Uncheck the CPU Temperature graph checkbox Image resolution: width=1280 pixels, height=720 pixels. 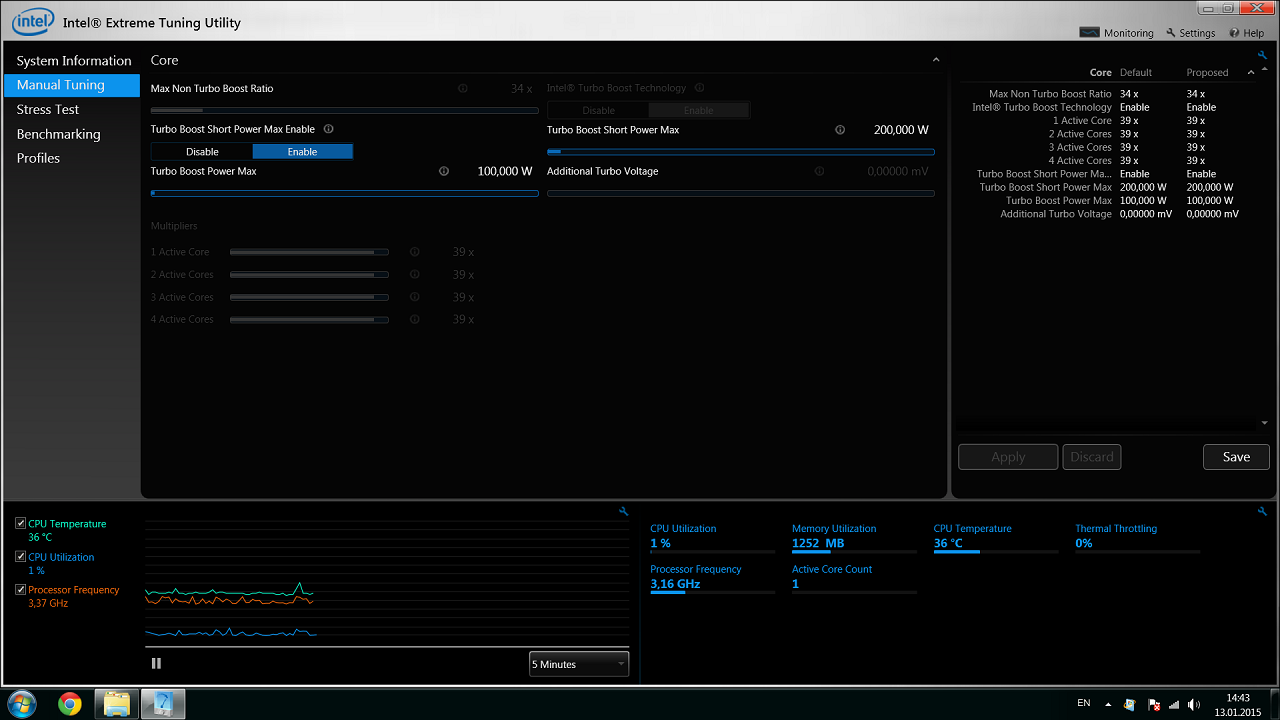click(21, 523)
